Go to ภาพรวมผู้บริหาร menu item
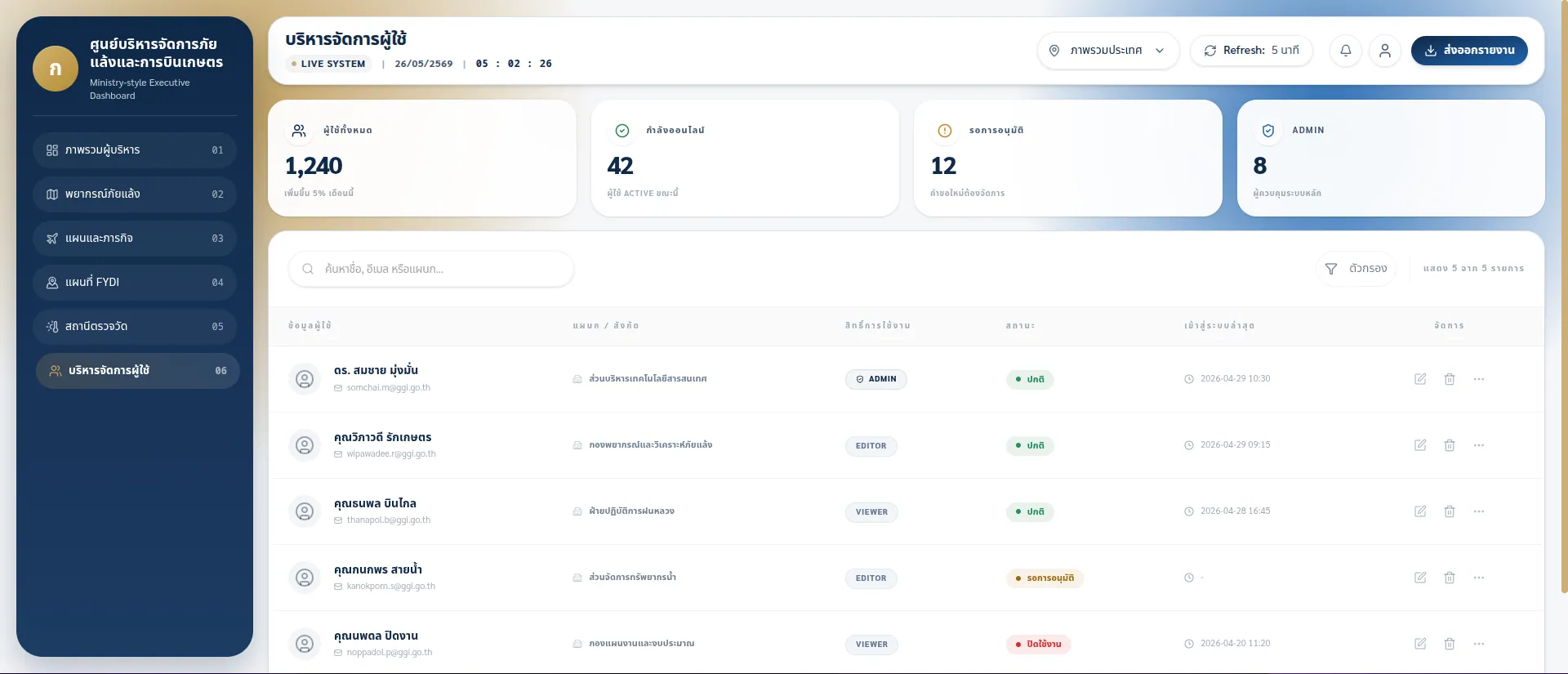The image size is (1568, 674). [x=135, y=150]
